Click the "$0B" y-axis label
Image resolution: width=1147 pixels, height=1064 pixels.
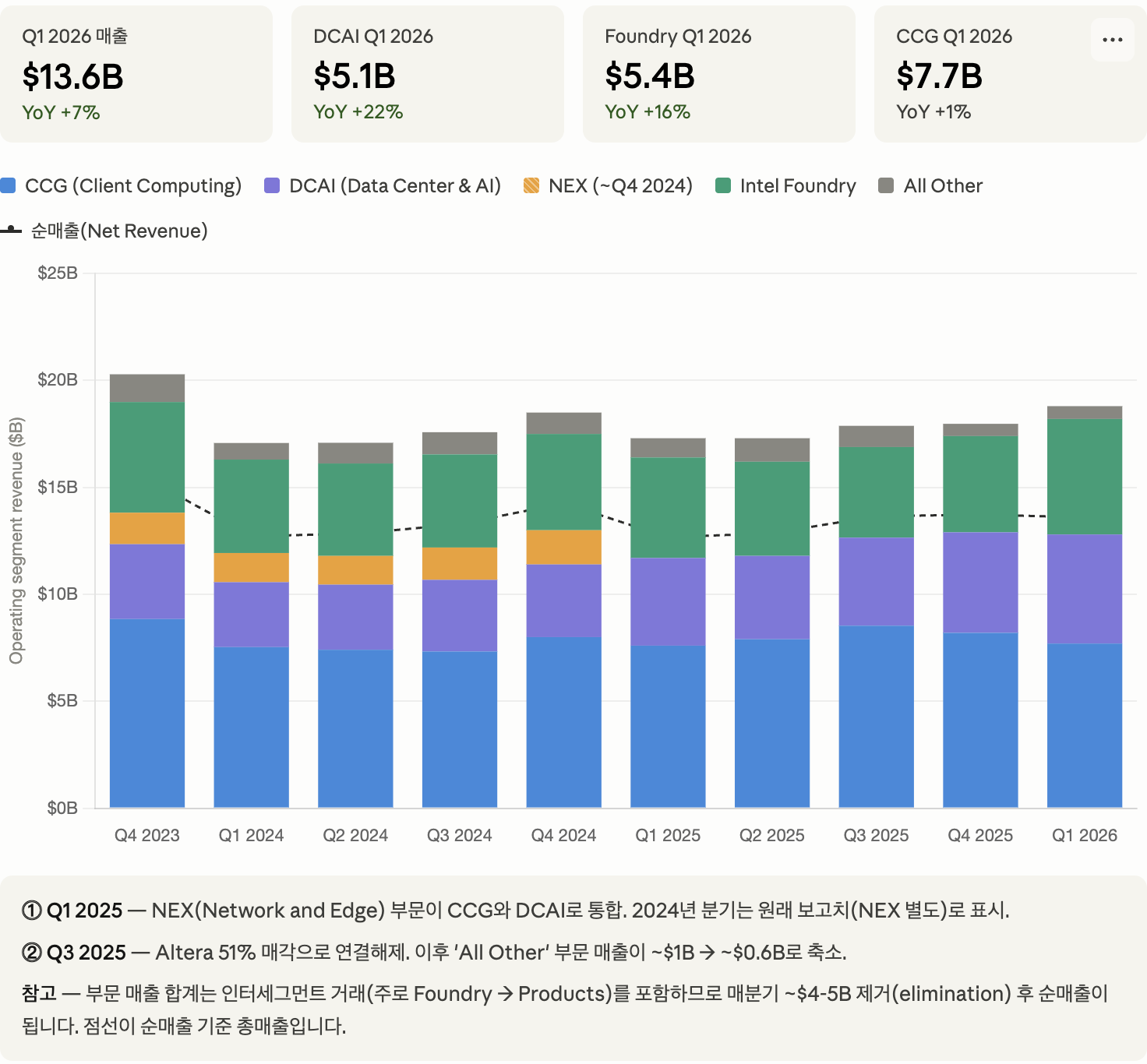tap(62, 808)
